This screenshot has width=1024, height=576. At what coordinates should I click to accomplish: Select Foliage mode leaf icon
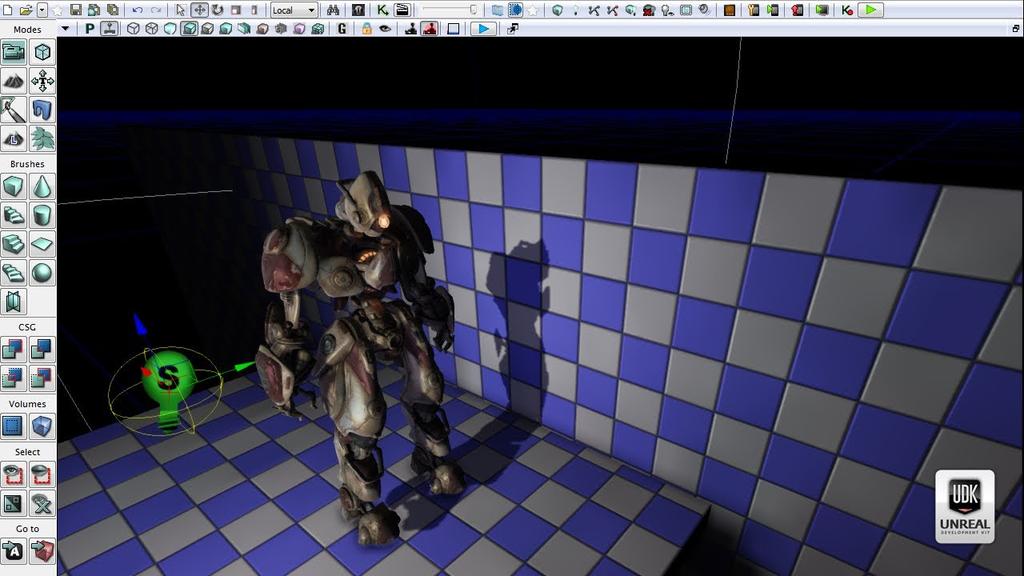point(42,138)
